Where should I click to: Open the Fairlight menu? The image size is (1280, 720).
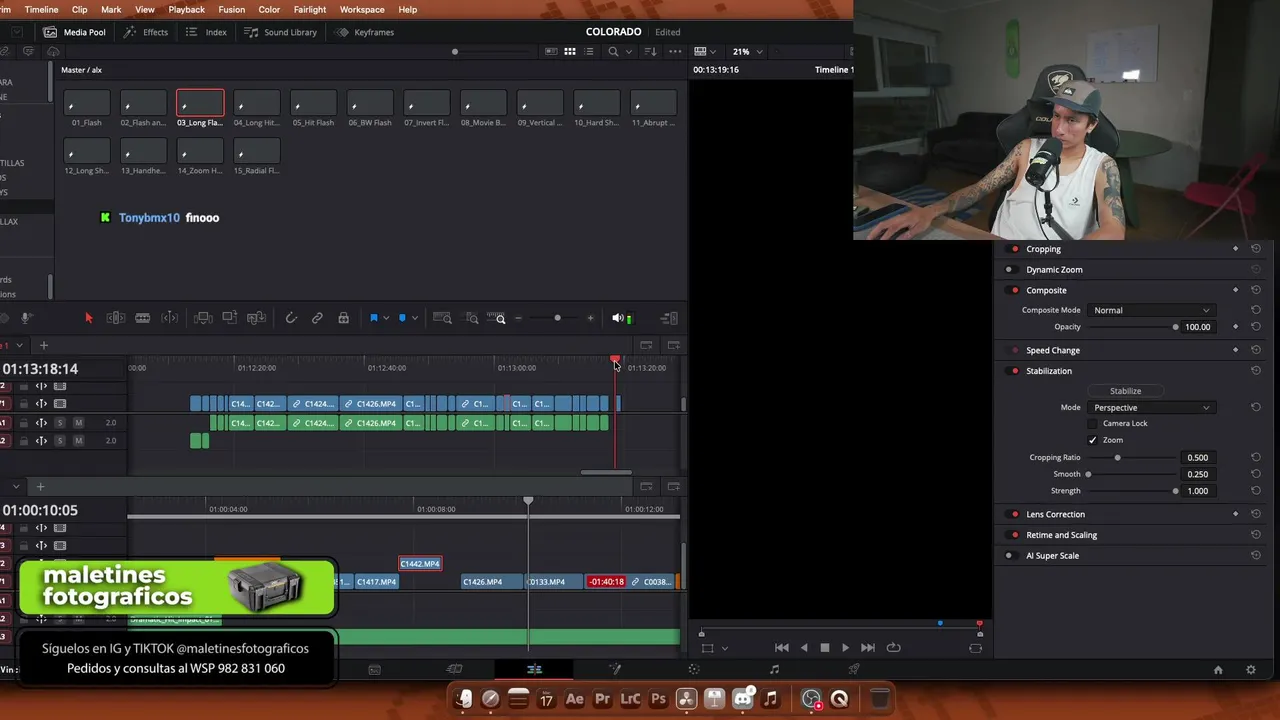point(310,9)
